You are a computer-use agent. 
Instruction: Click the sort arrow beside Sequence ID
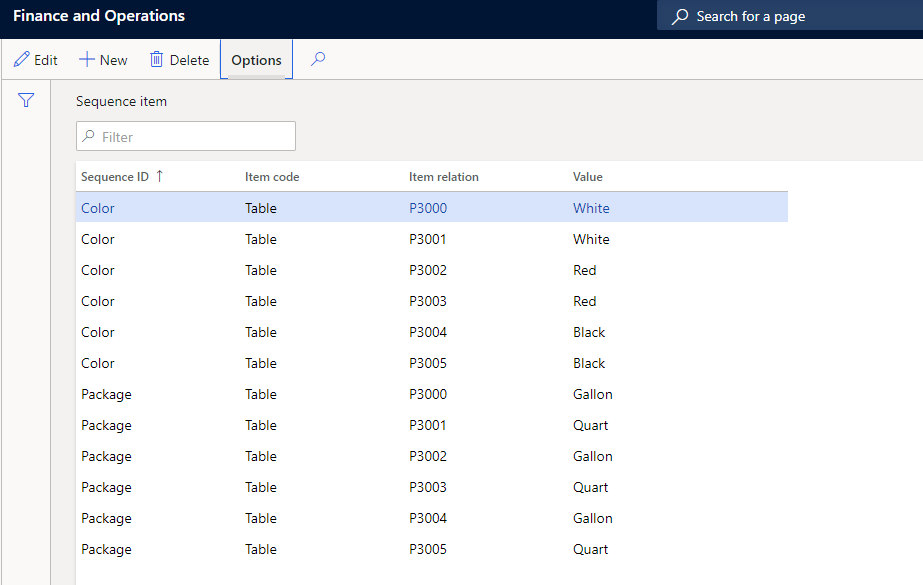pyautogui.click(x=160, y=176)
